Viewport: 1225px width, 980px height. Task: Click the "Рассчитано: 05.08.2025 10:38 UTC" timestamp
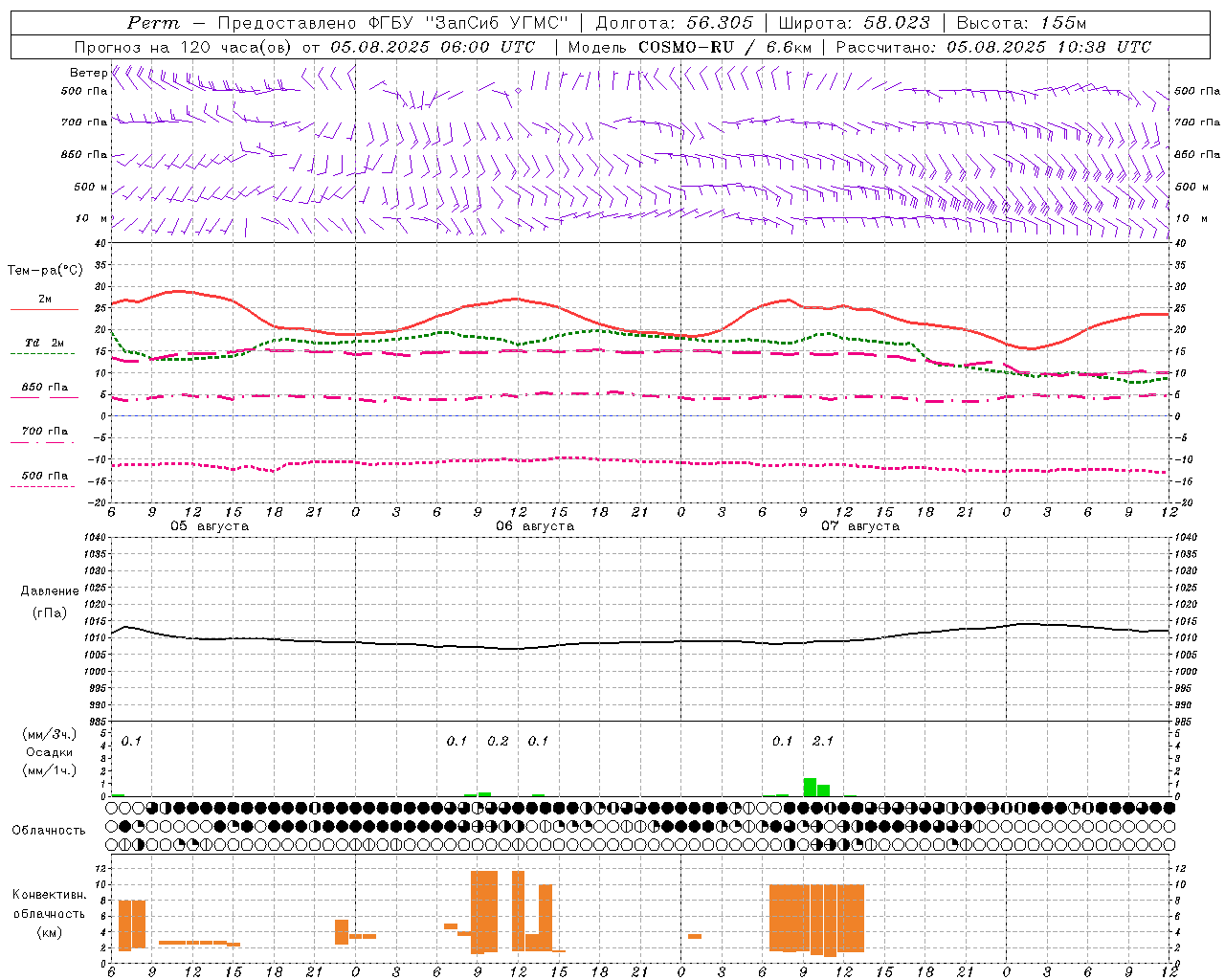pos(993,47)
